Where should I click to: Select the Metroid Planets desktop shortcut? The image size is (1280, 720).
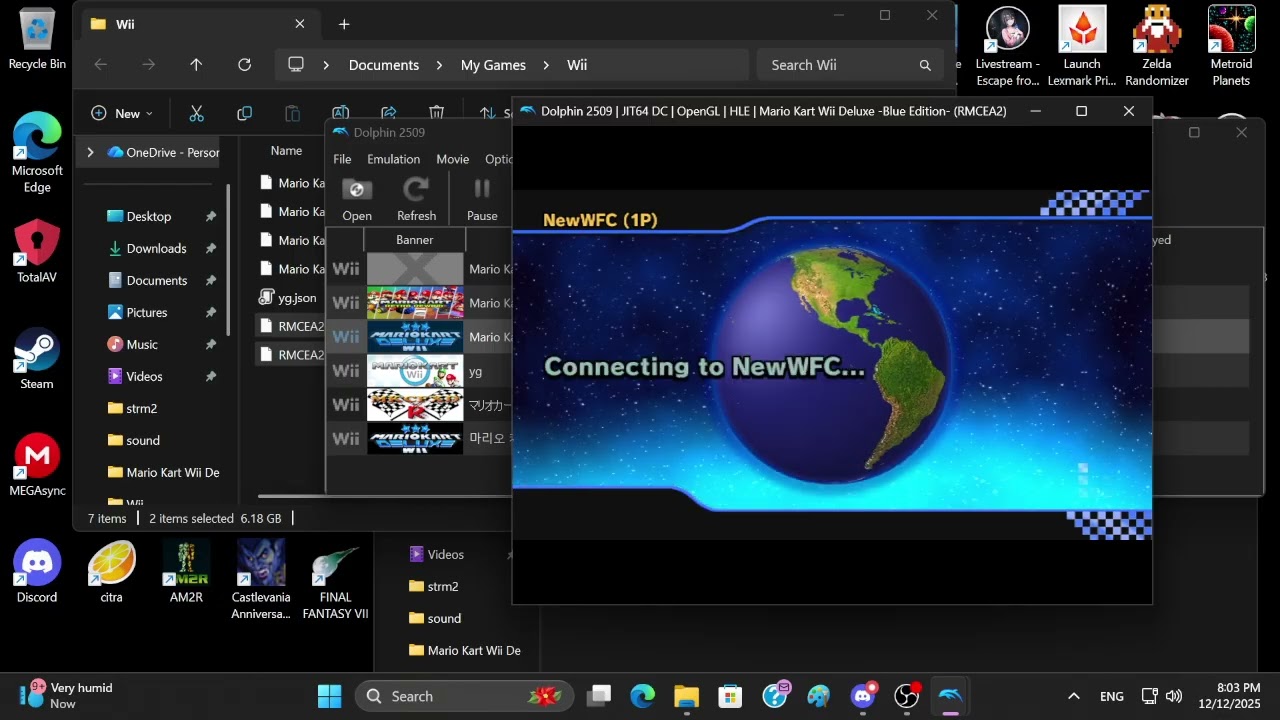coord(1231,46)
